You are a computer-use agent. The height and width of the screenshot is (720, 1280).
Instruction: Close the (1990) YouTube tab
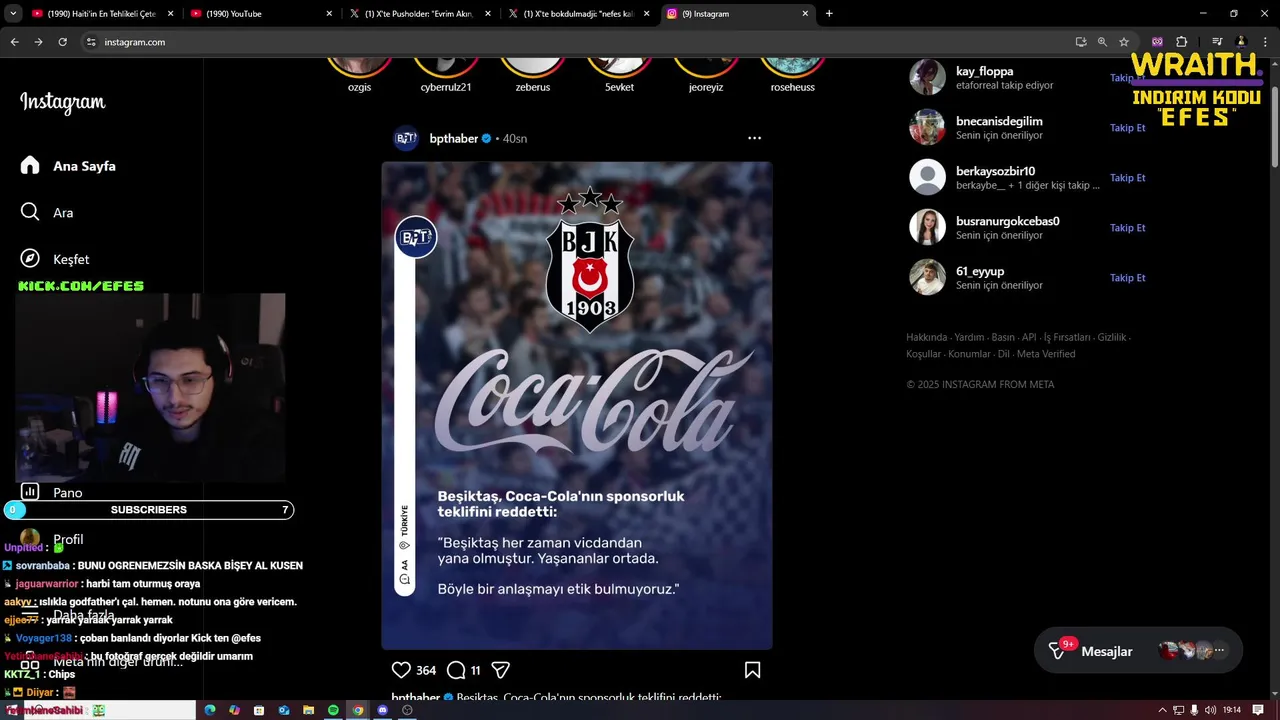(x=329, y=14)
